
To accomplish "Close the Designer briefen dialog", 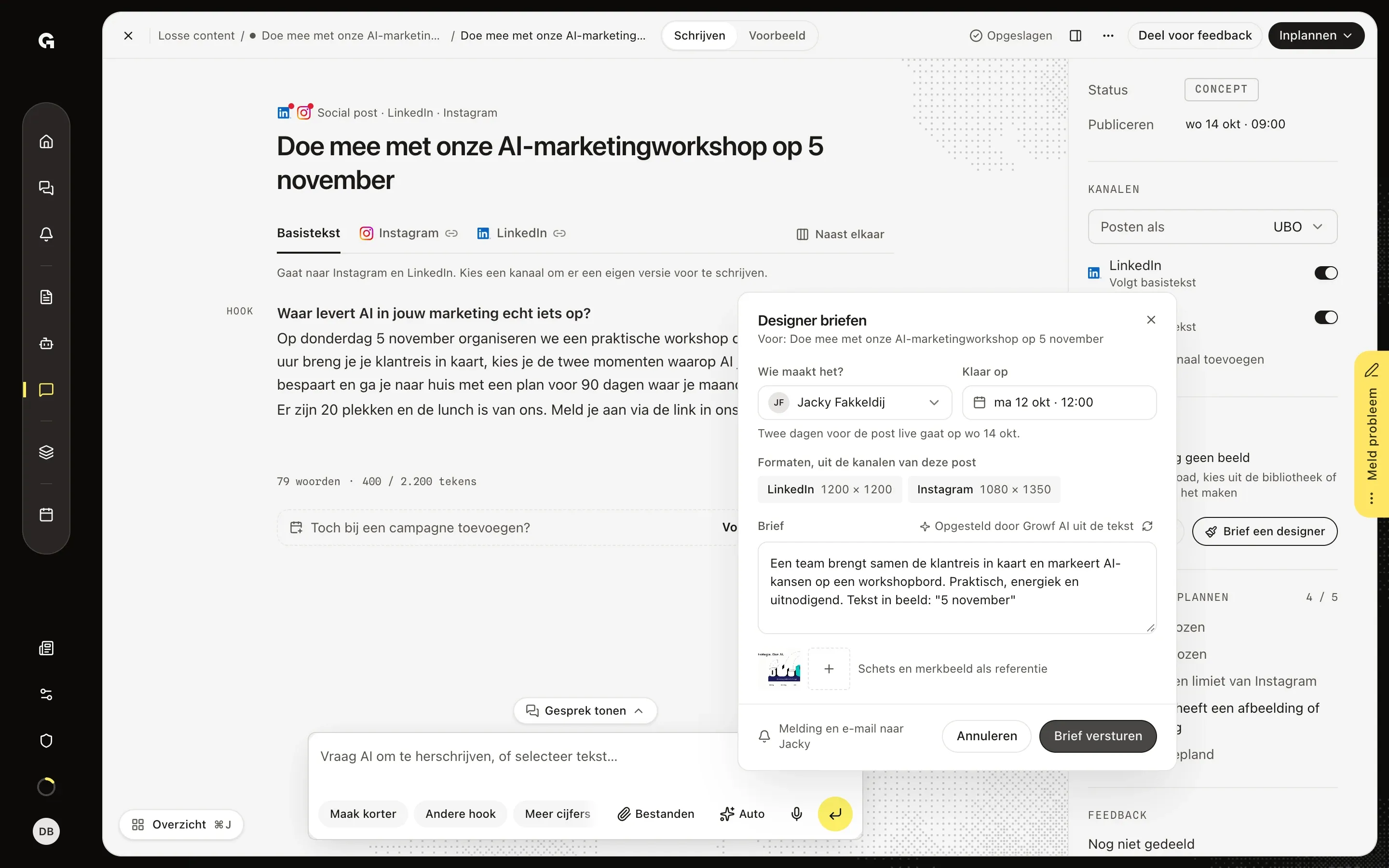I will click(x=1151, y=320).
